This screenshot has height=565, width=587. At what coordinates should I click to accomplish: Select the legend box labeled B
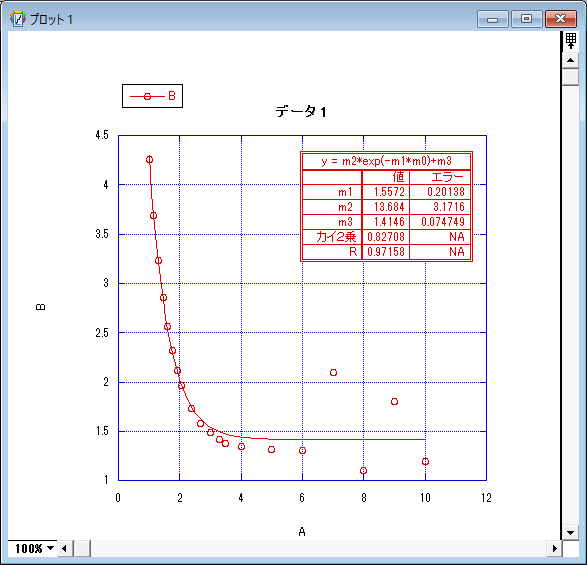pos(152,96)
